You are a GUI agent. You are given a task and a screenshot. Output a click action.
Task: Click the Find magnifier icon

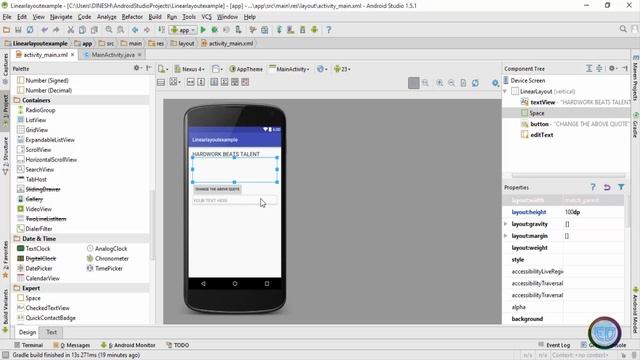[x=109, y=30]
